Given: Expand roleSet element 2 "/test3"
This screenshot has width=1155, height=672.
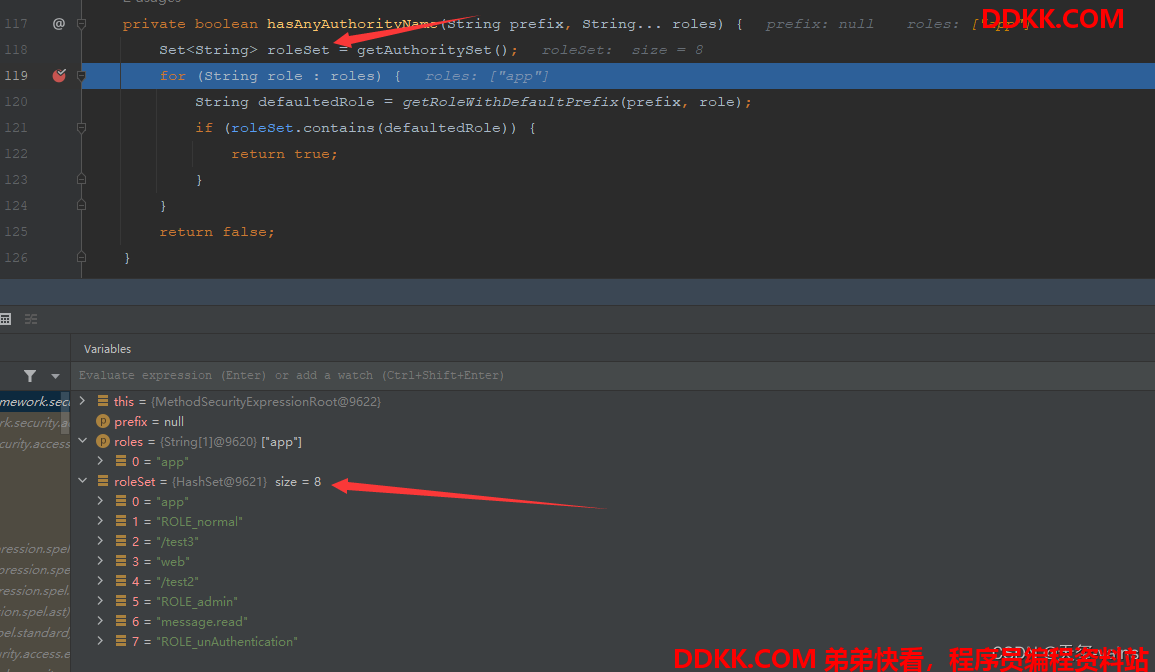Looking at the screenshot, I should (x=100, y=540).
